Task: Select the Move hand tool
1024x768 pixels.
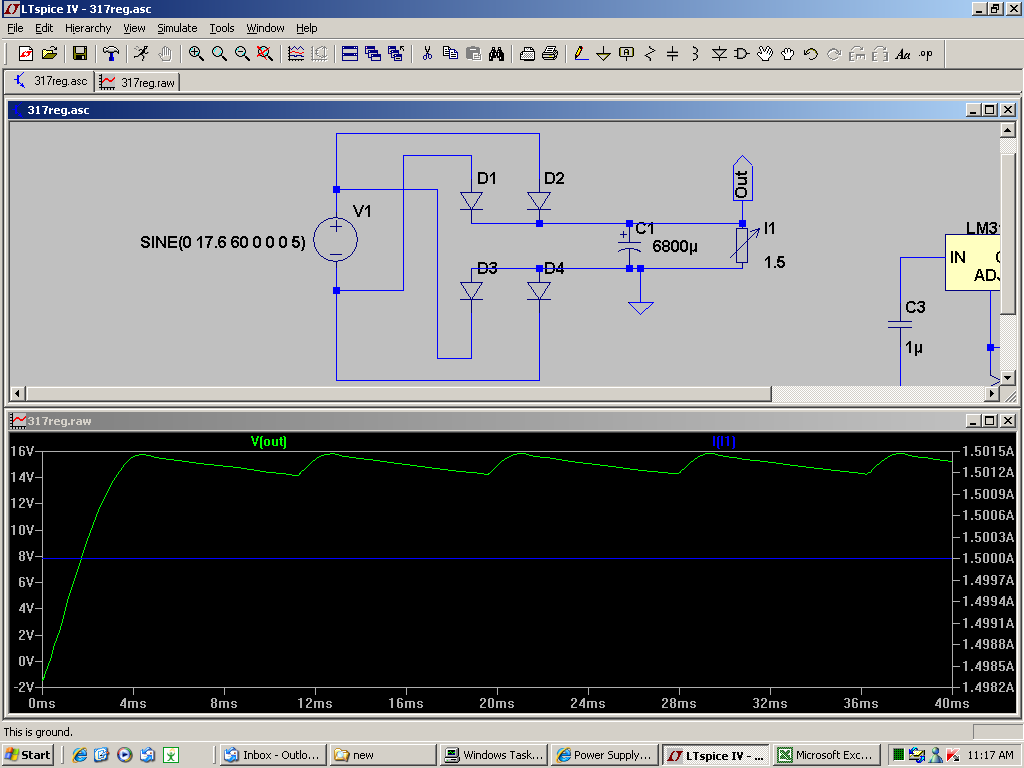Action: pos(765,54)
